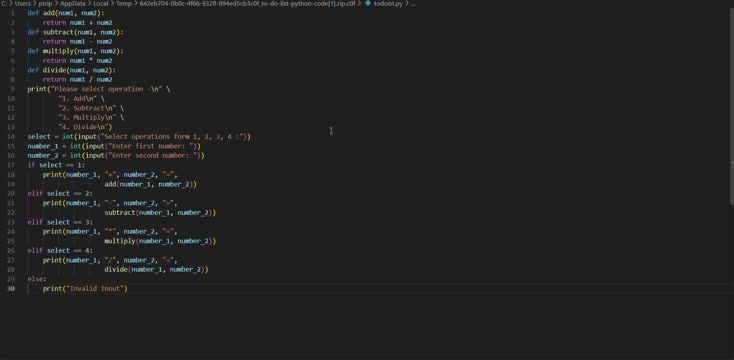Viewport: 734px width, 360px height.
Task: Click the "3. Multiply\n" string
Action: [87, 118]
